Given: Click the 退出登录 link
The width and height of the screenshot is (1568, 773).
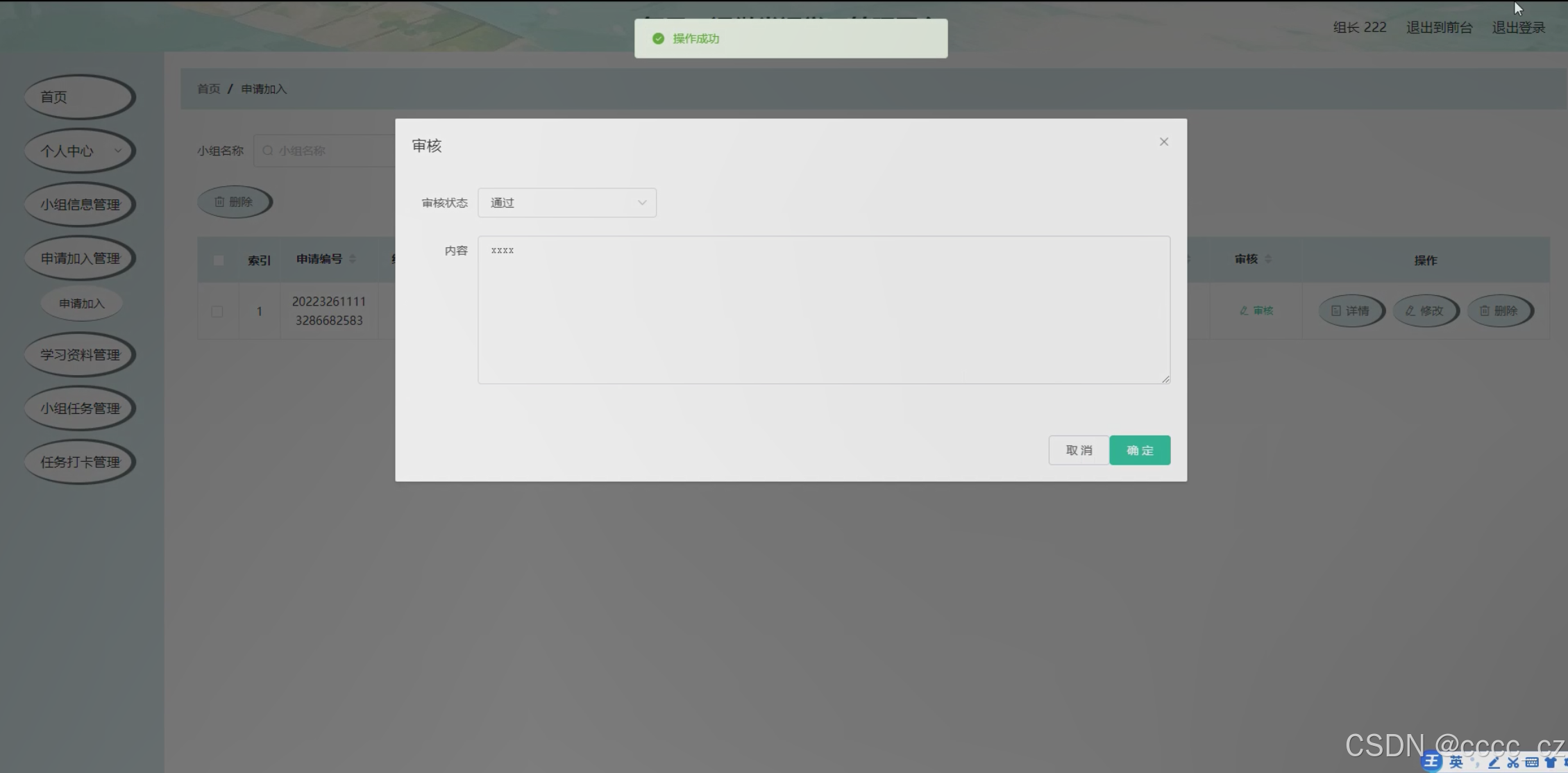Looking at the screenshot, I should pyautogui.click(x=1518, y=28).
